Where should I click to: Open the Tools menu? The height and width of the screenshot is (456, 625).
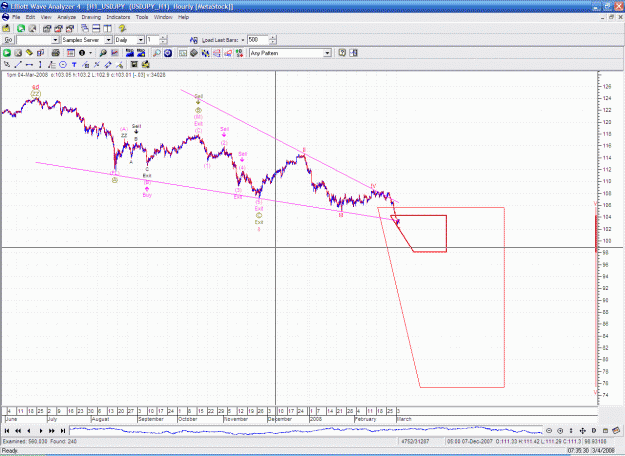tap(142, 18)
